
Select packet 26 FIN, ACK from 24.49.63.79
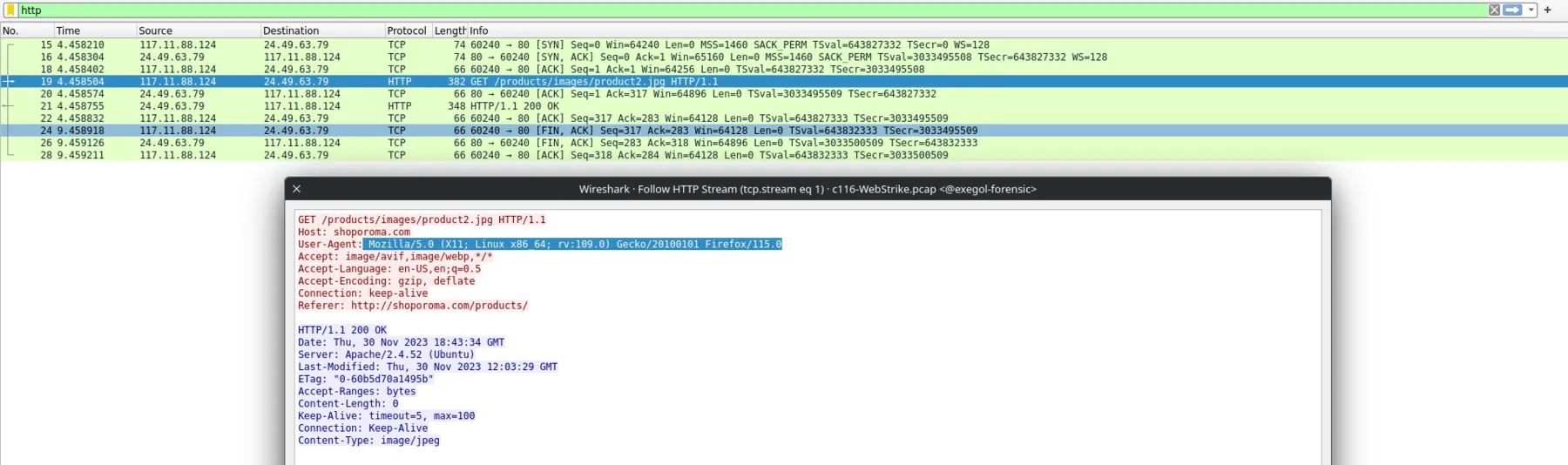tap(784, 142)
